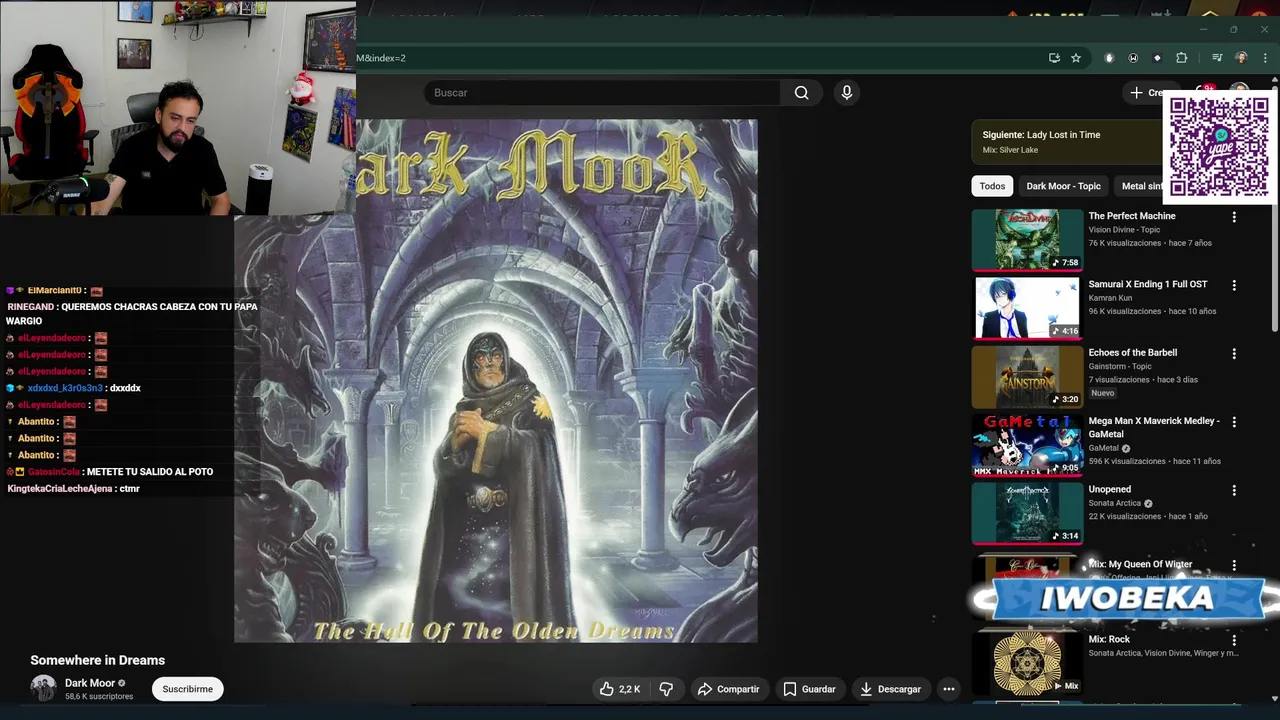Click Samurai X Ending 1 Full OST title
Viewport: 1280px width, 720px height.
(x=1147, y=284)
